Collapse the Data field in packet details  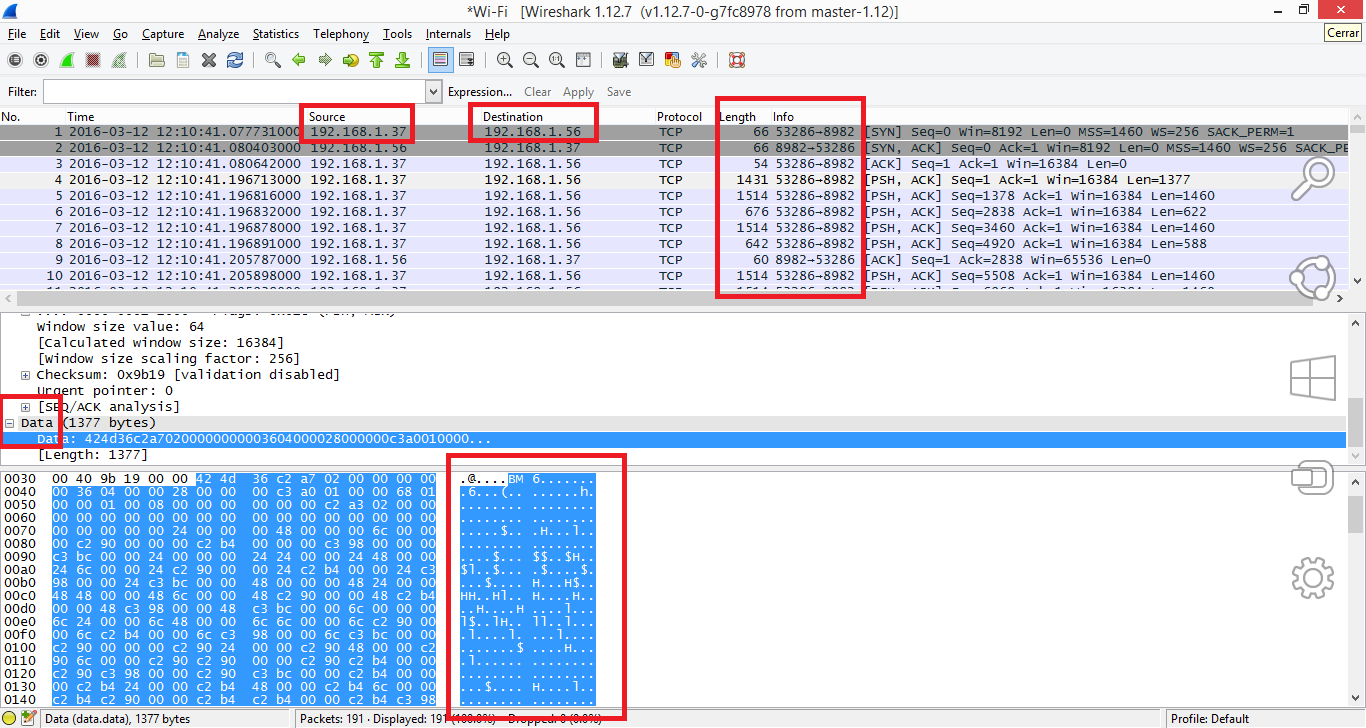pyautogui.click(x=8, y=422)
